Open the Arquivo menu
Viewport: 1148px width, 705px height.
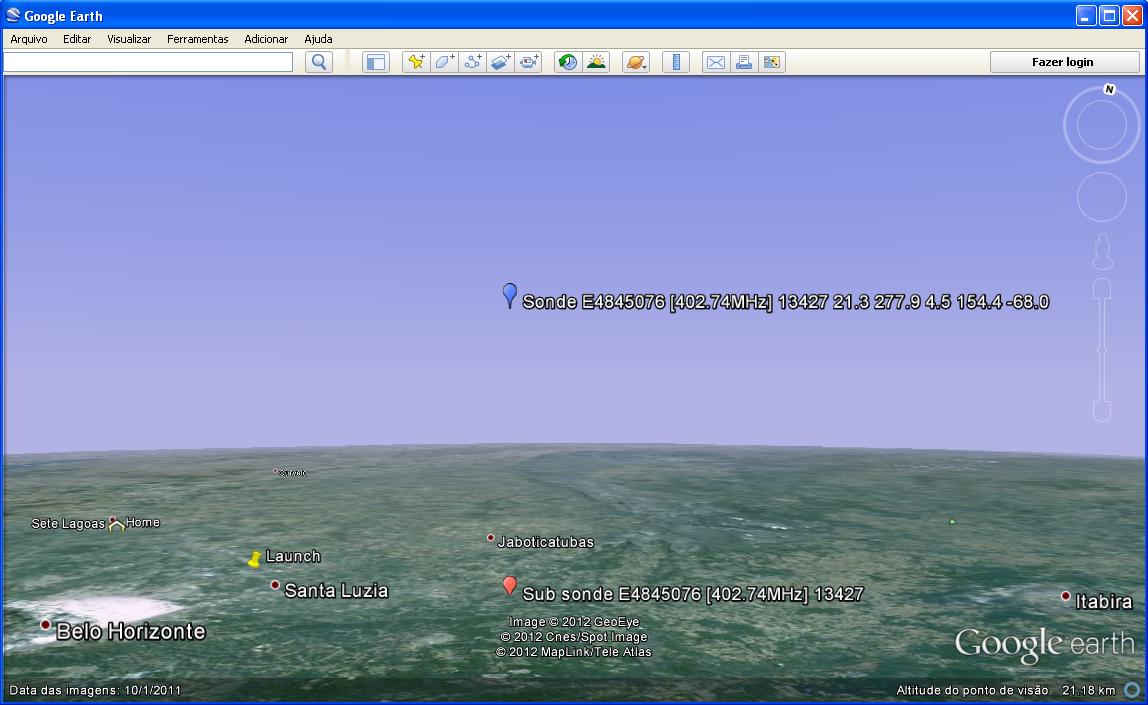click(29, 39)
